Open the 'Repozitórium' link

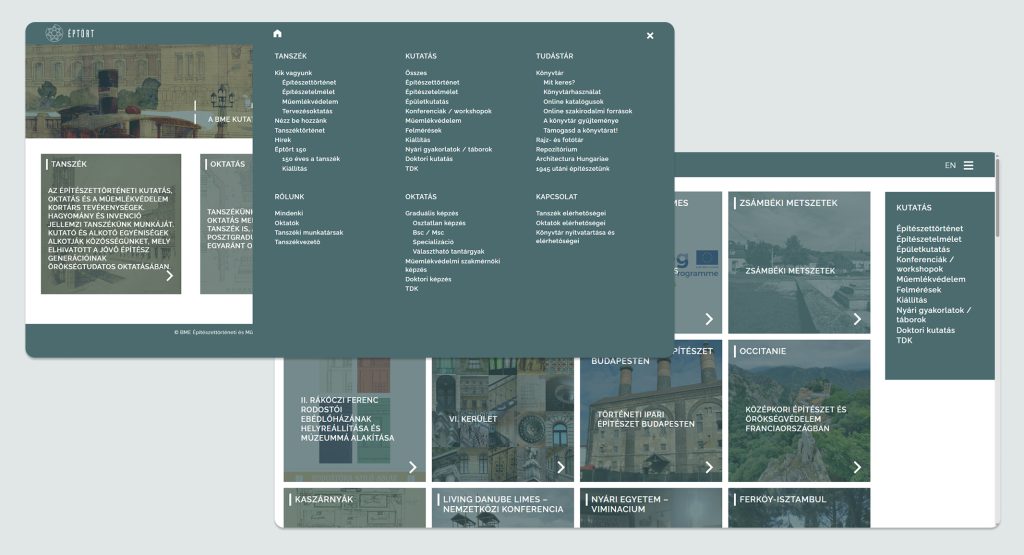(556, 149)
